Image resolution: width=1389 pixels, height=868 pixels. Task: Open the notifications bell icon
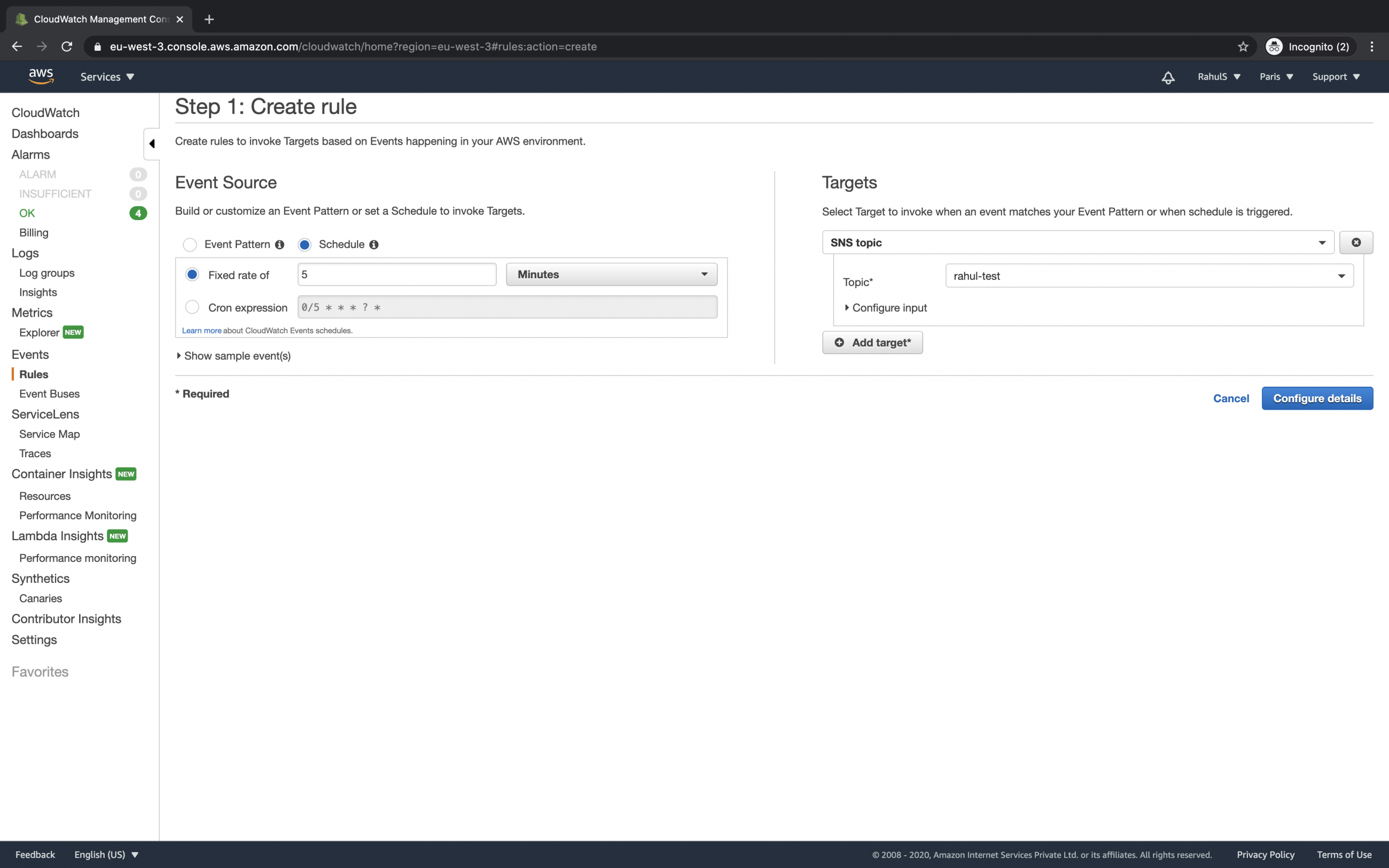pos(1168,77)
